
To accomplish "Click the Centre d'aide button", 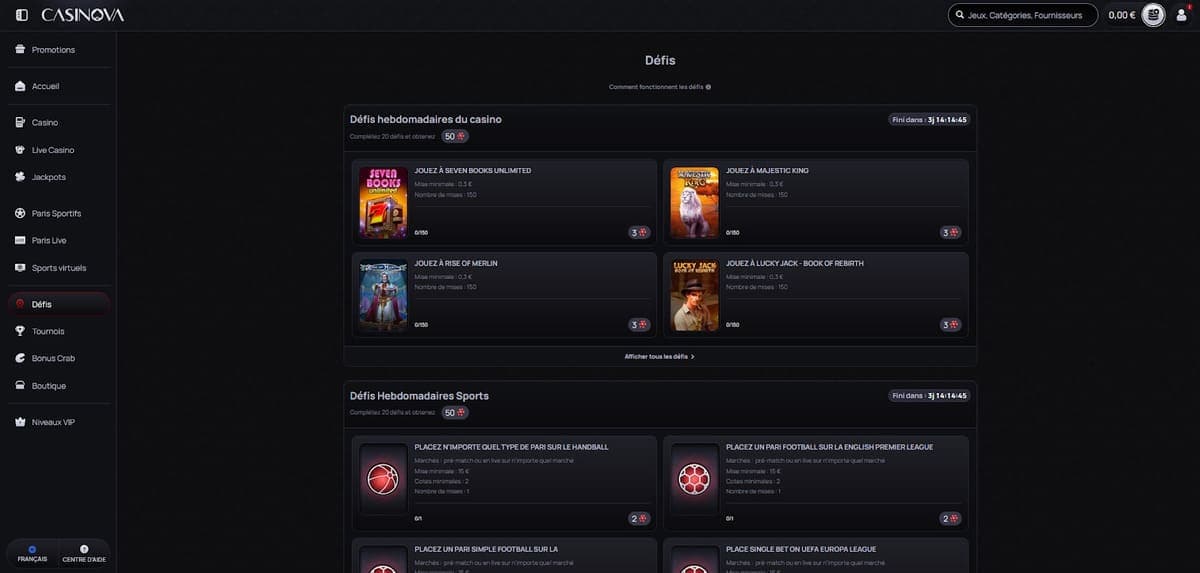I will coord(84,554).
